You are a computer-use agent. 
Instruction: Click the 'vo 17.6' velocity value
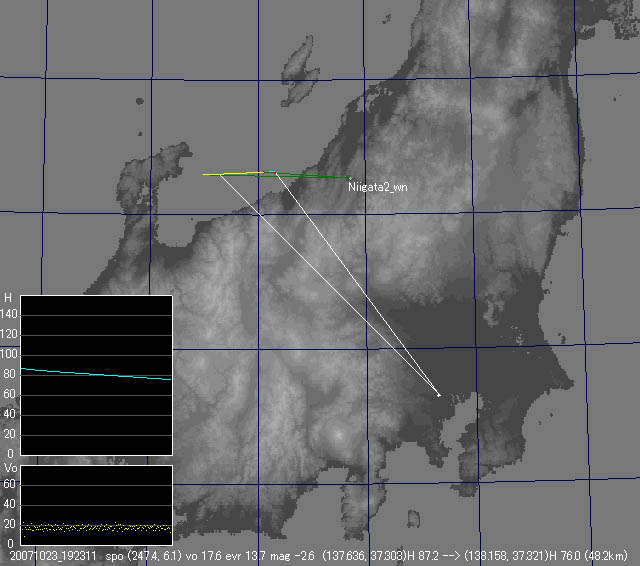click(203, 556)
